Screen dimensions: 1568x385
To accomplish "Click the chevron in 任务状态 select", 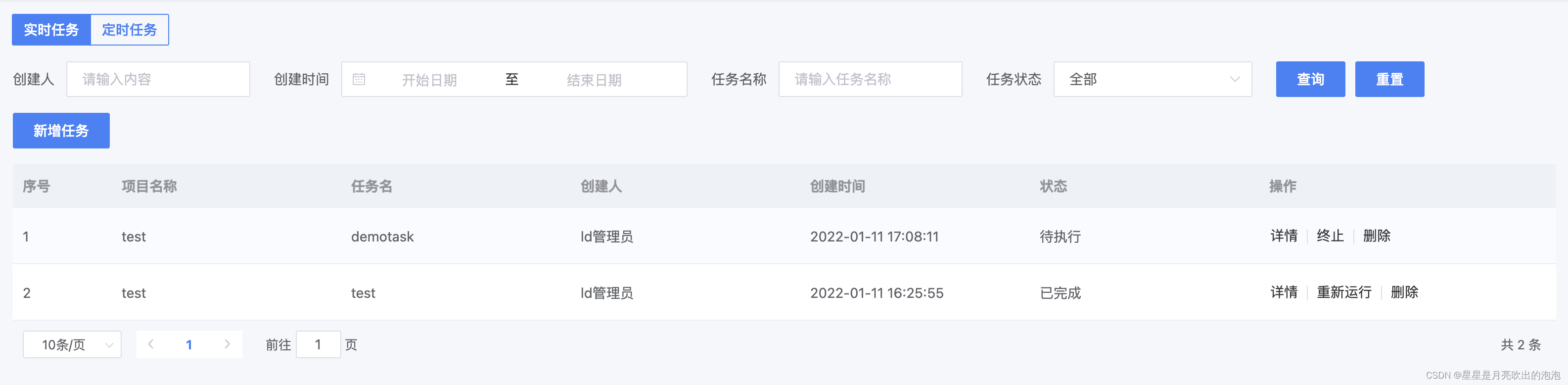I will point(1235,79).
